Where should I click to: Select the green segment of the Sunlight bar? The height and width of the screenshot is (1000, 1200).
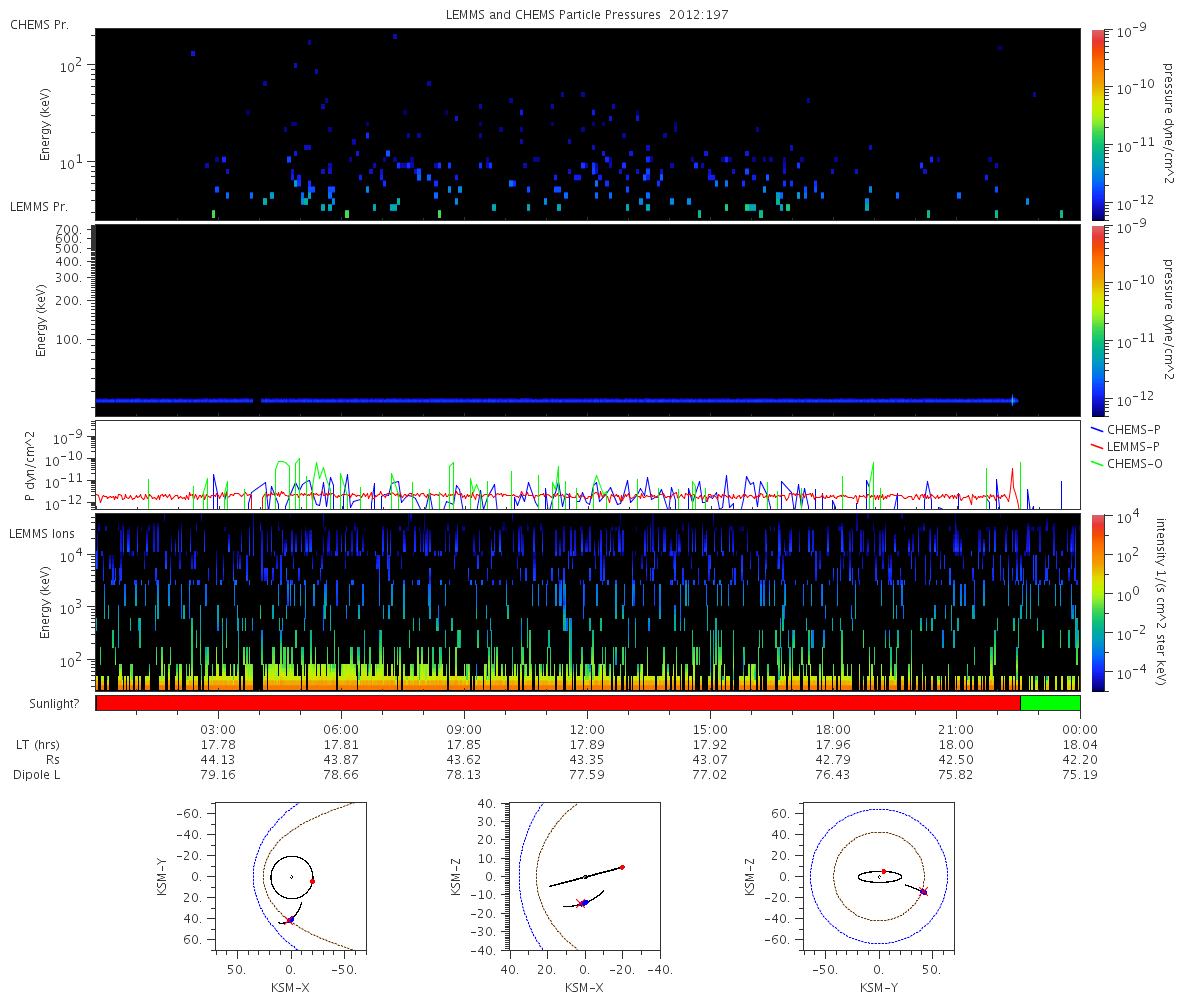click(x=1050, y=703)
